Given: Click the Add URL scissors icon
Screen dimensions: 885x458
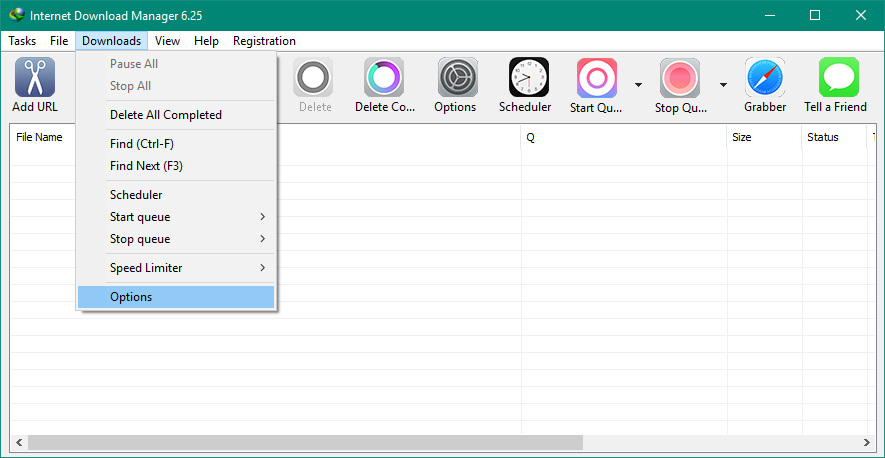Looking at the screenshot, I should click(x=35, y=77).
